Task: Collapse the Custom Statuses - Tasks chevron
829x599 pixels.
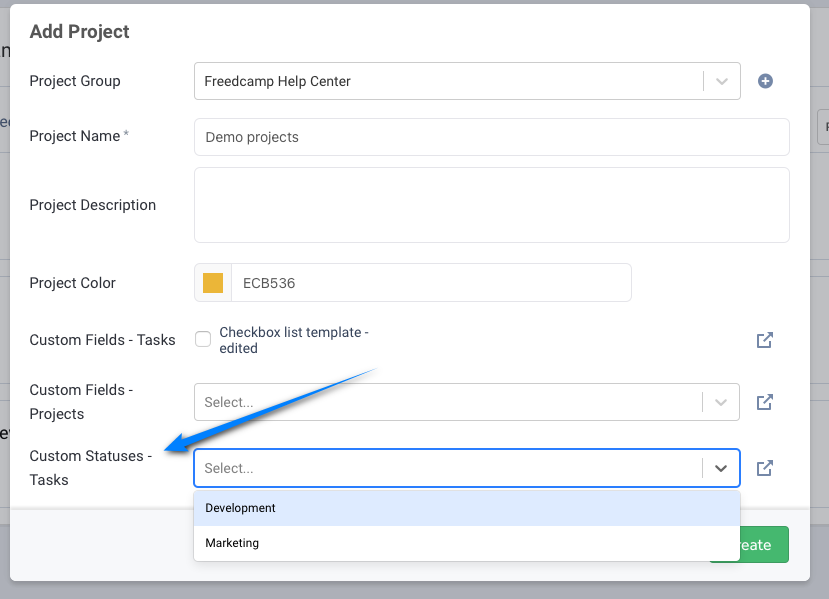Action: click(x=721, y=468)
